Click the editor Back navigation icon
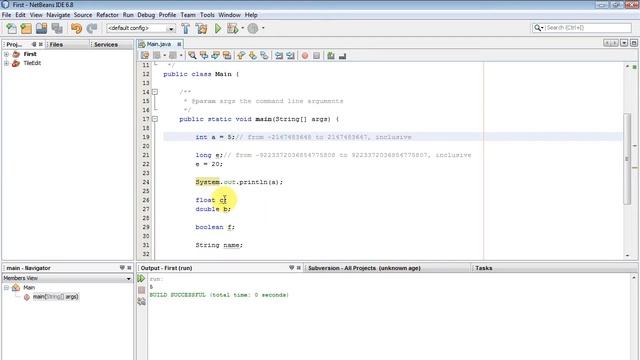 click(x=157, y=56)
